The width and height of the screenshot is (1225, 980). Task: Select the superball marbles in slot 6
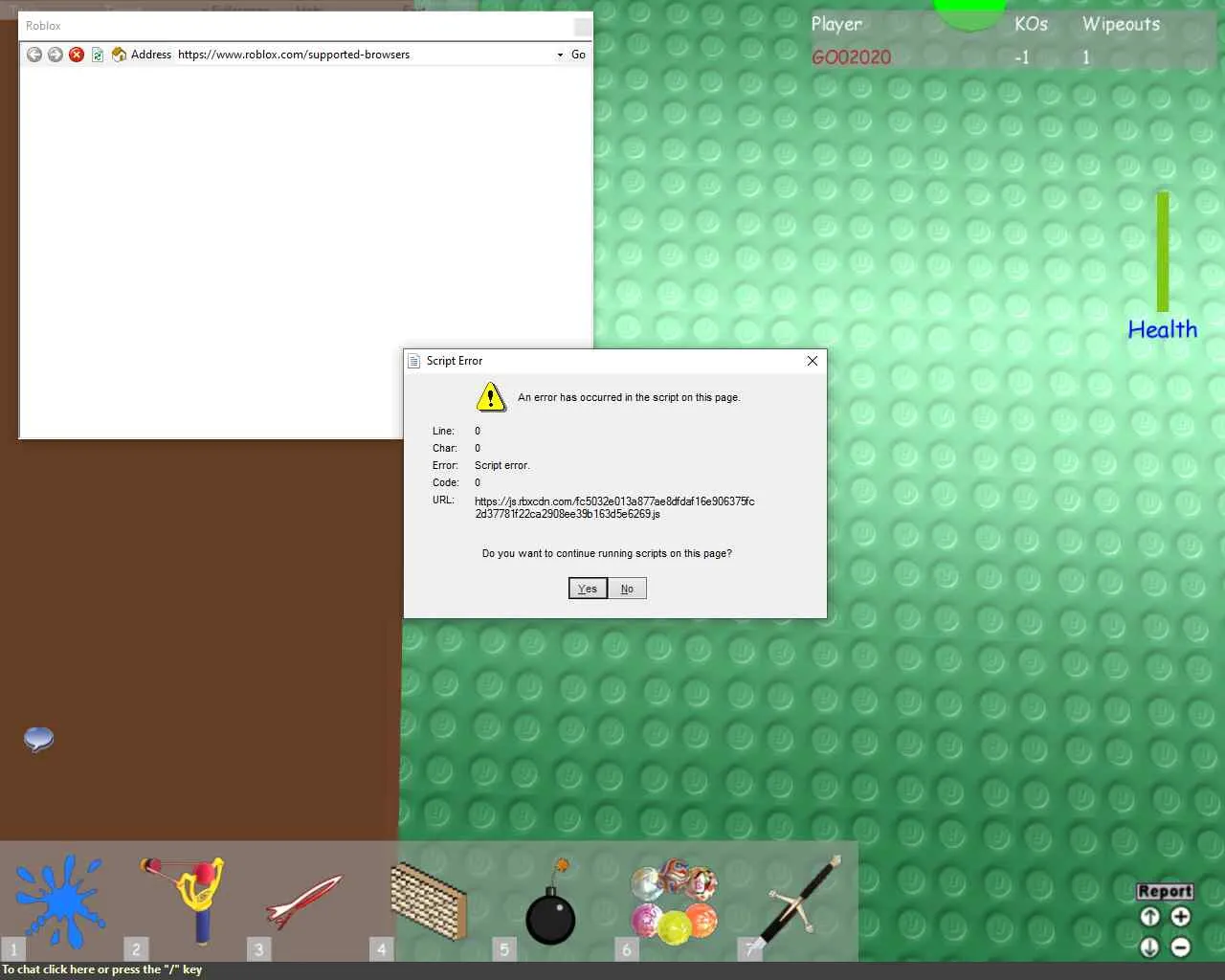[673, 901]
